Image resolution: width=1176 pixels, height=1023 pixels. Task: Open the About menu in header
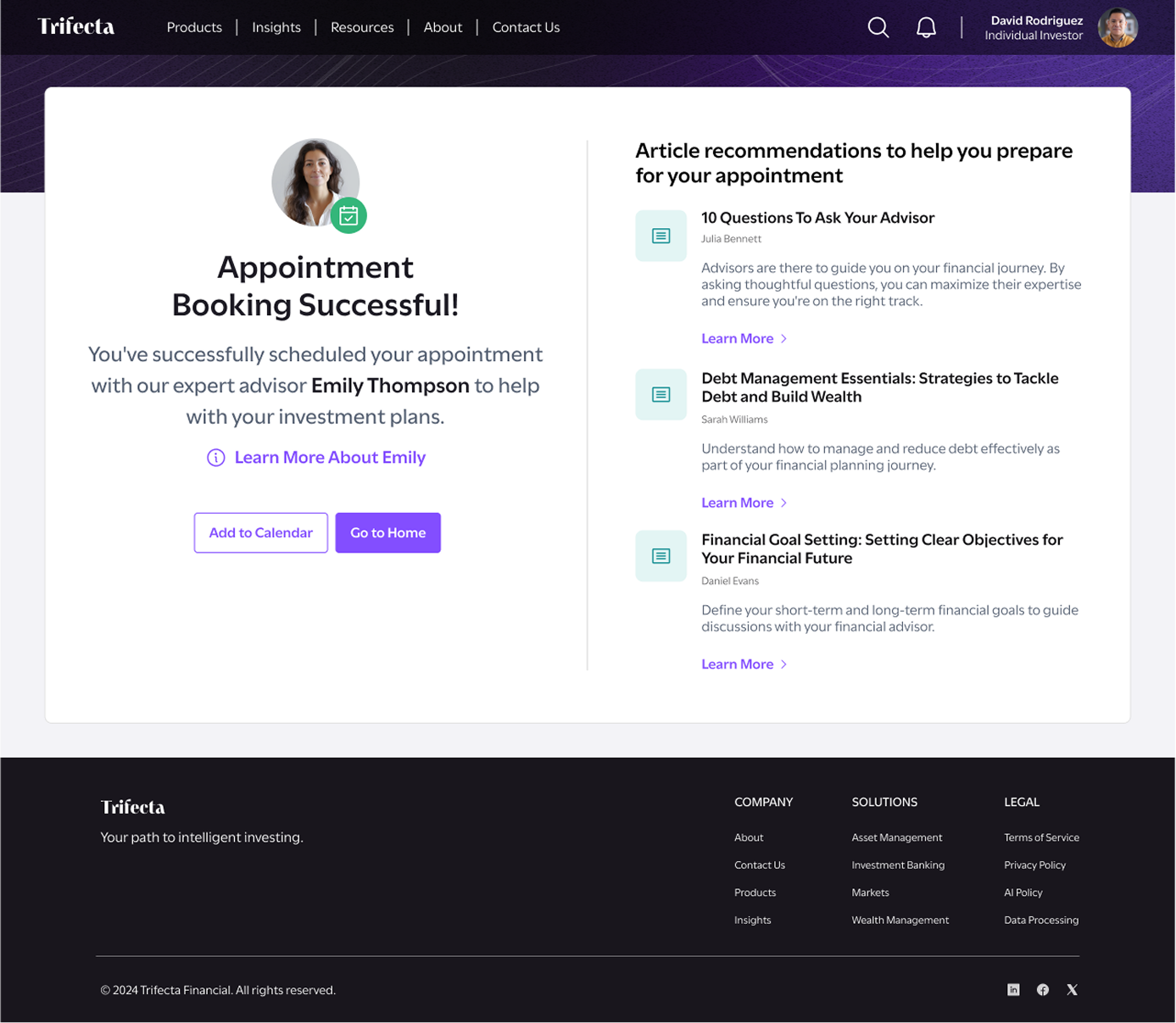[x=443, y=27]
